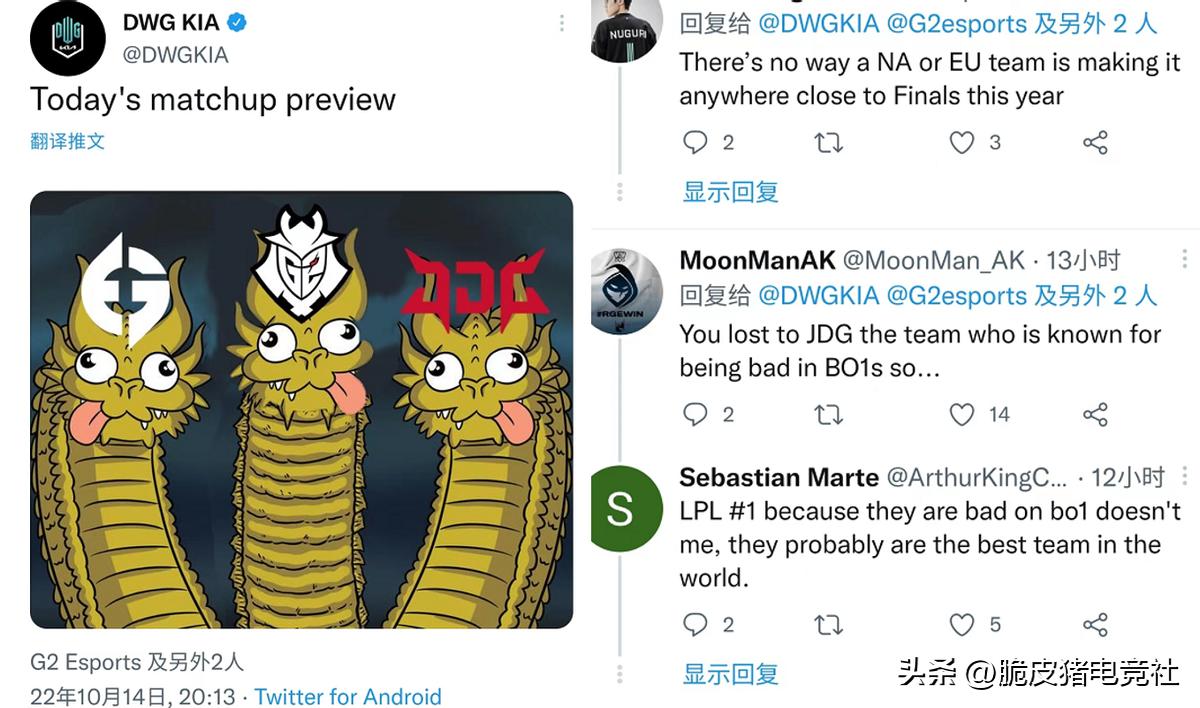
Task: Open Twitter for Android source link
Action: point(348,697)
